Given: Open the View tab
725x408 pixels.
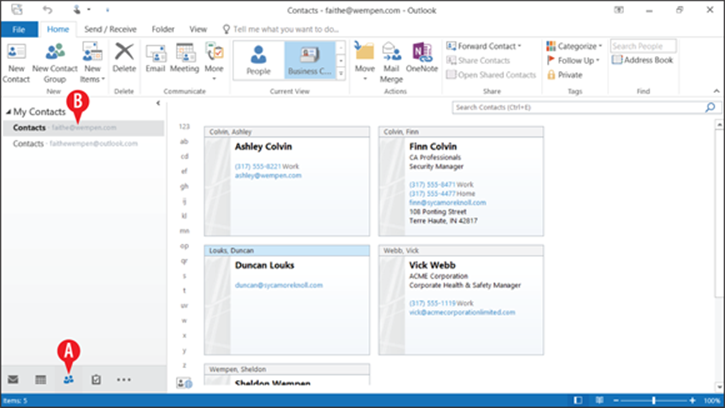Looking at the screenshot, I should pyautogui.click(x=198, y=29).
